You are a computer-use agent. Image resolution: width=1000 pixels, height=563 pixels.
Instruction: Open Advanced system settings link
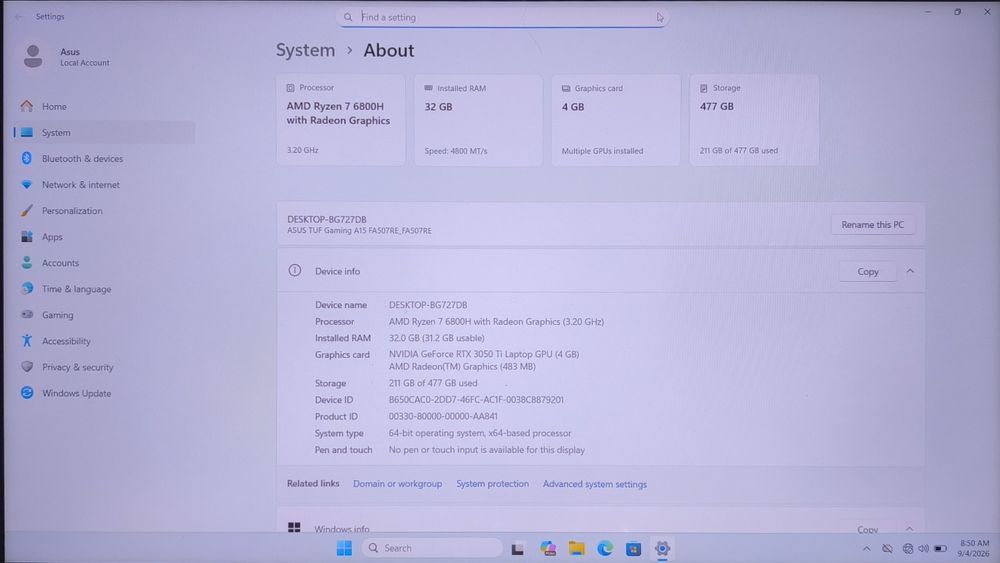594,485
